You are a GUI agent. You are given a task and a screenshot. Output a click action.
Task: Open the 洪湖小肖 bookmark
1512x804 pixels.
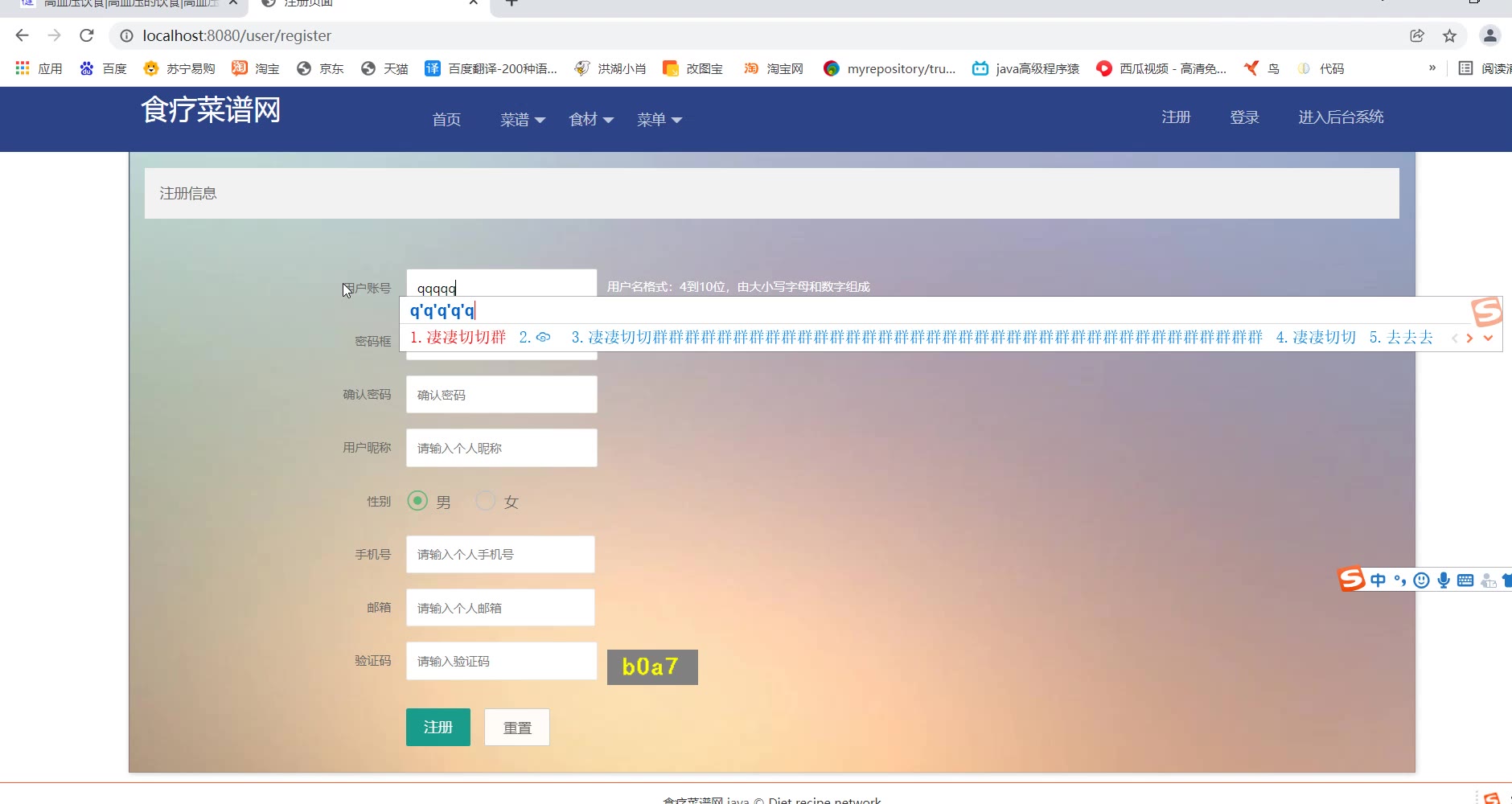[610, 68]
